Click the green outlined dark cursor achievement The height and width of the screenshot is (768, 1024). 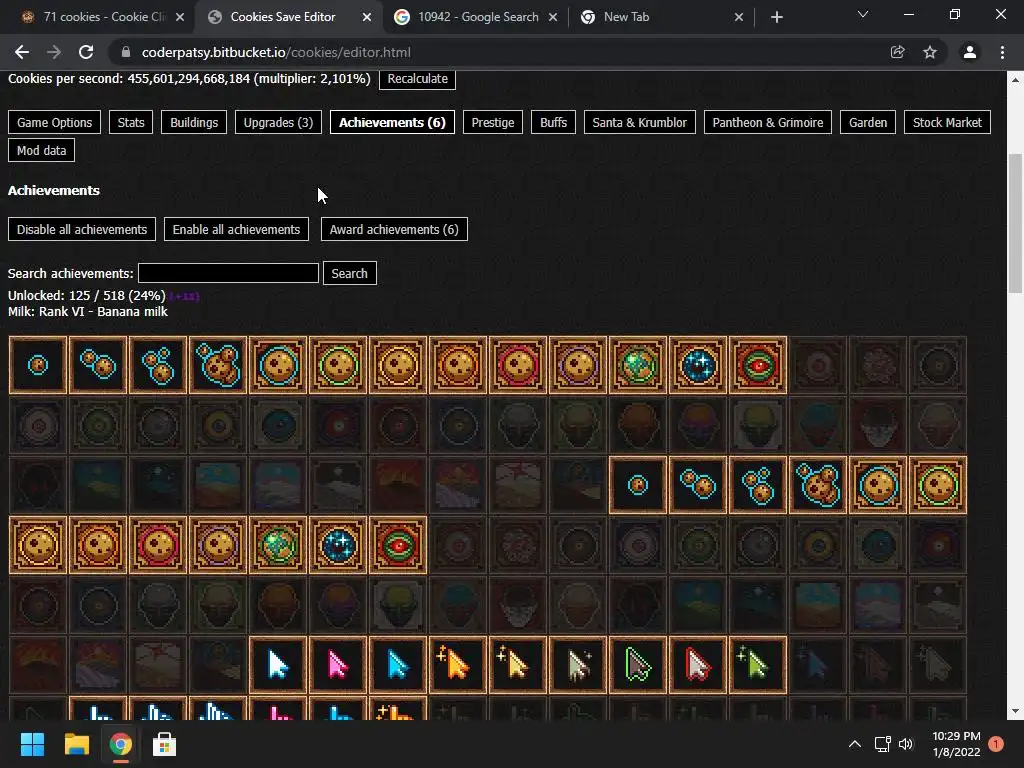638,665
